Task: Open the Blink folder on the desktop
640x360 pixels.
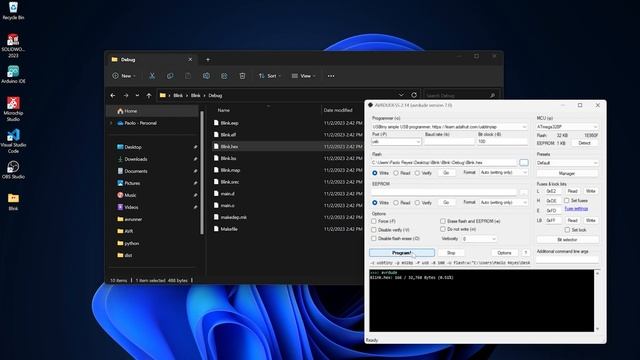Action: [13, 202]
